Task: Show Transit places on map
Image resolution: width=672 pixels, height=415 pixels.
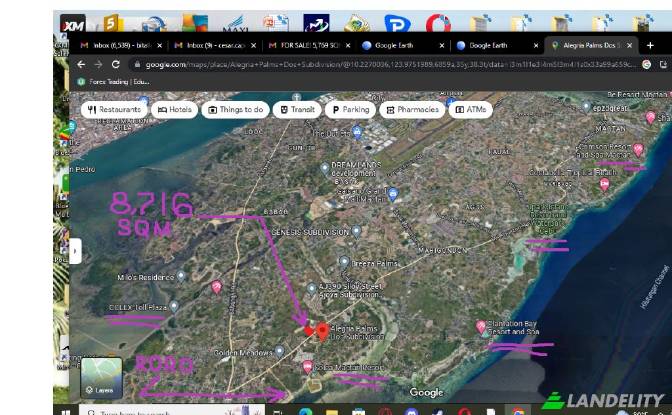Action: 298,109
